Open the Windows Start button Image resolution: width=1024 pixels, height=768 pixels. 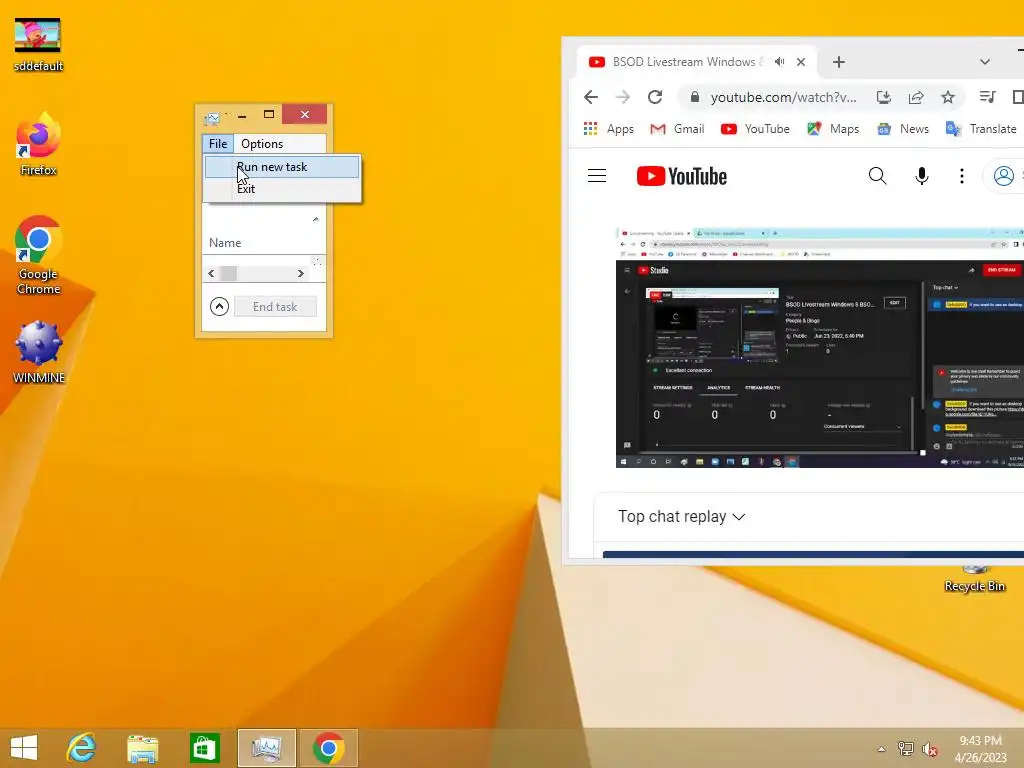24,748
